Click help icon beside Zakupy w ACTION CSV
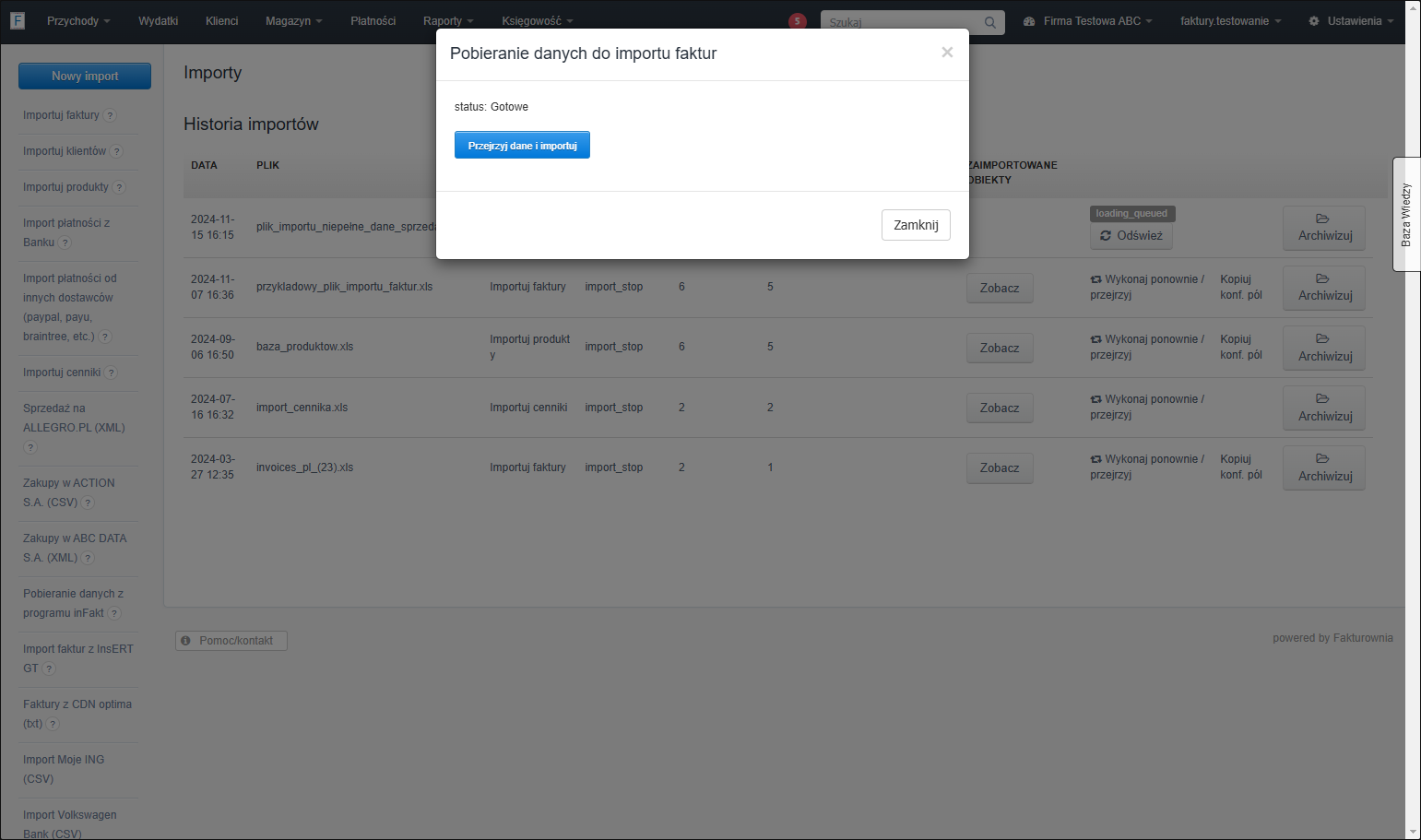The image size is (1421, 840). pyautogui.click(x=88, y=503)
